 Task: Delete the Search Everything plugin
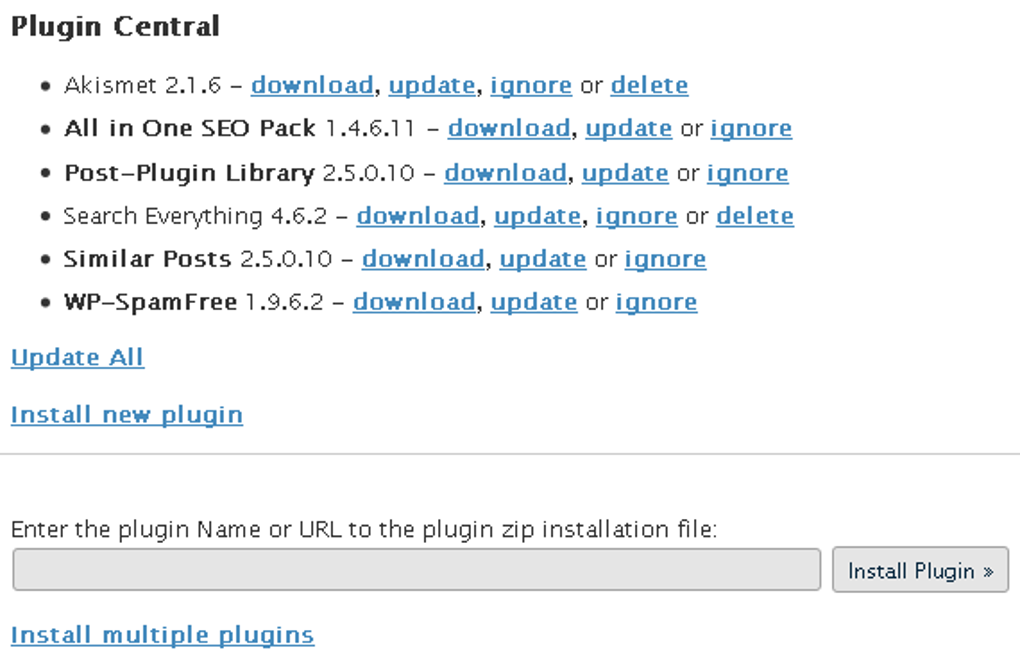click(754, 215)
